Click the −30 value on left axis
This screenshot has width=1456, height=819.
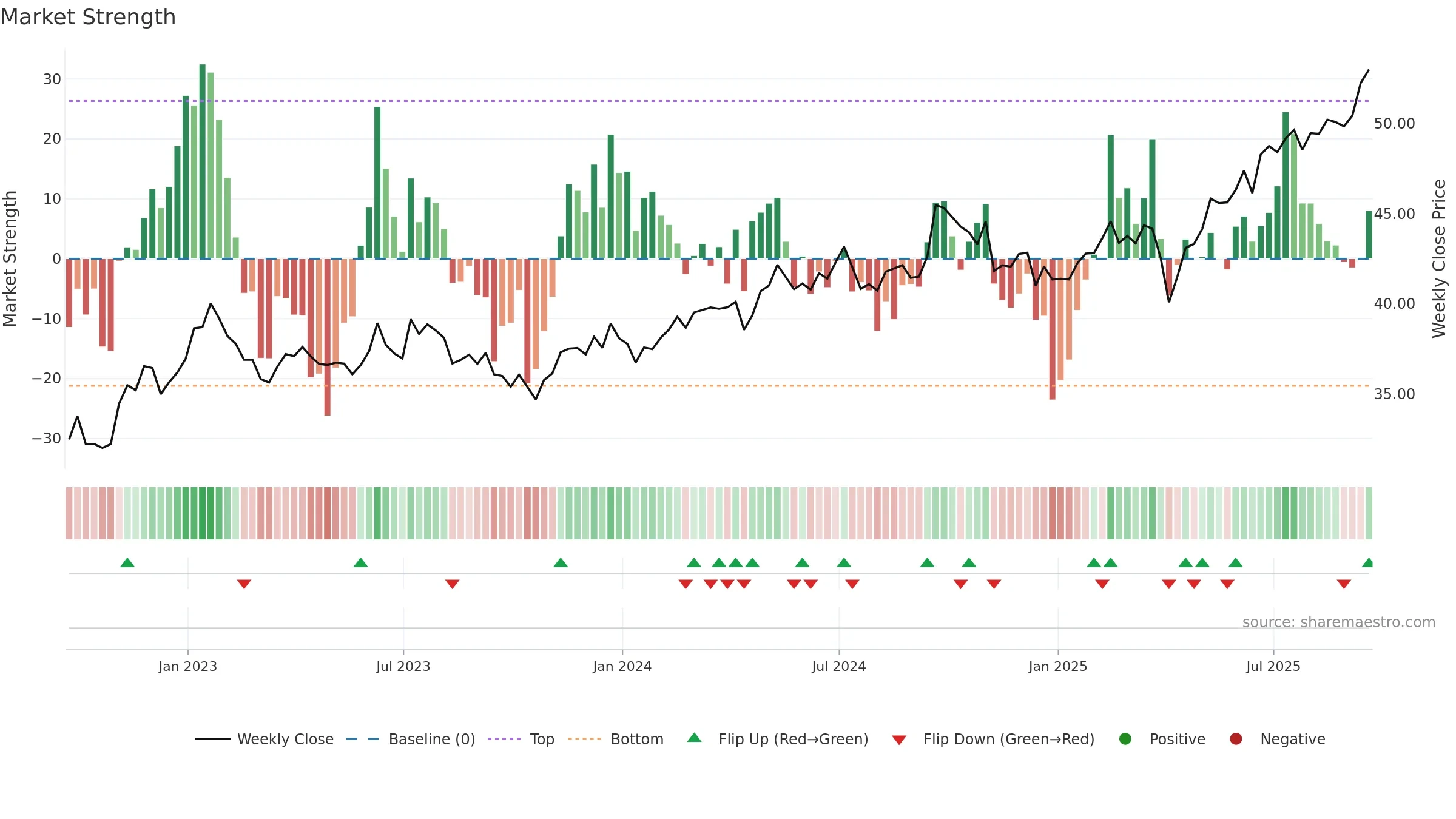pyautogui.click(x=47, y=439)
